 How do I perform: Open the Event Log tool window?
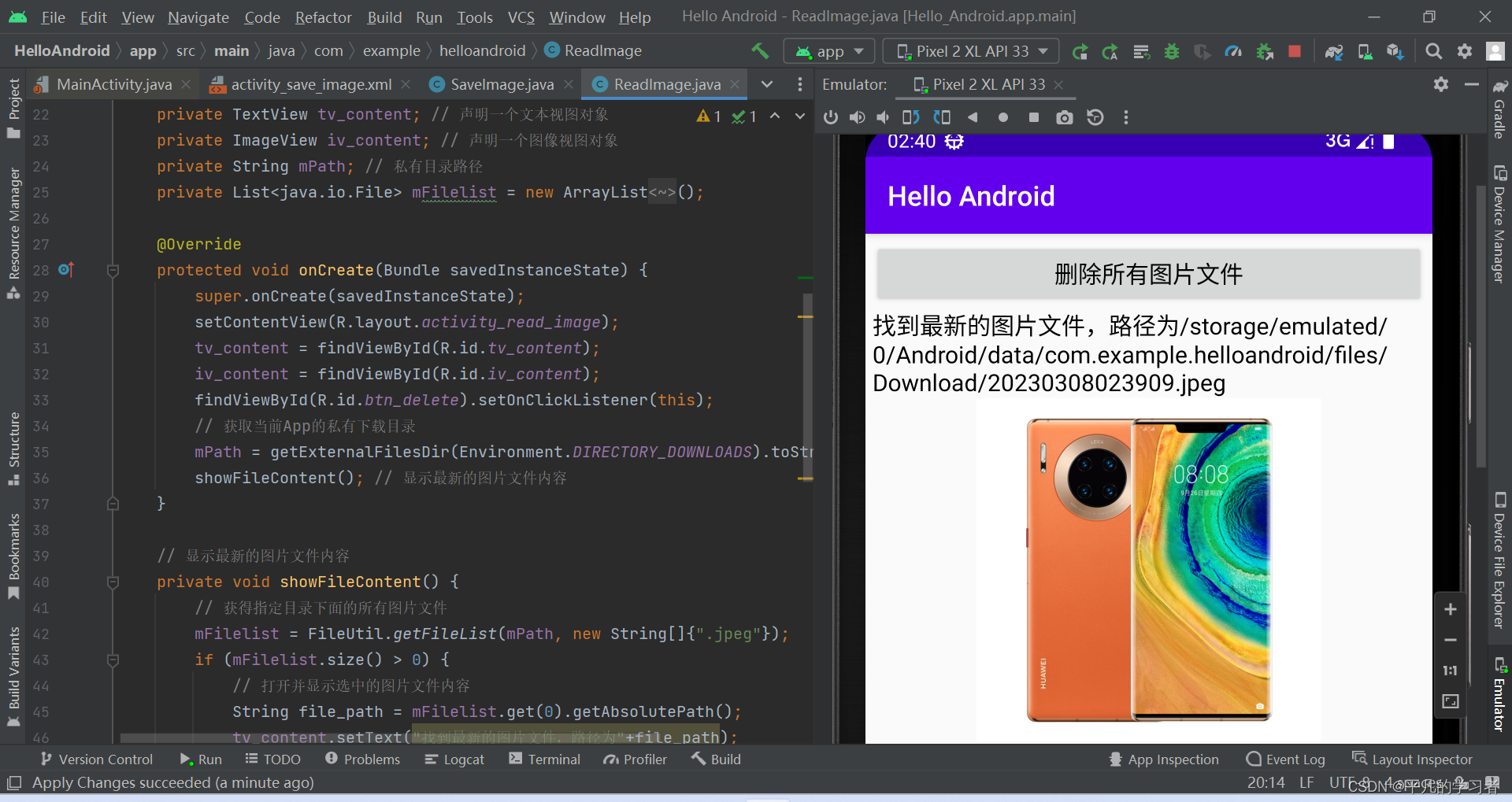pyautogui.click(x=1285, y=759)
